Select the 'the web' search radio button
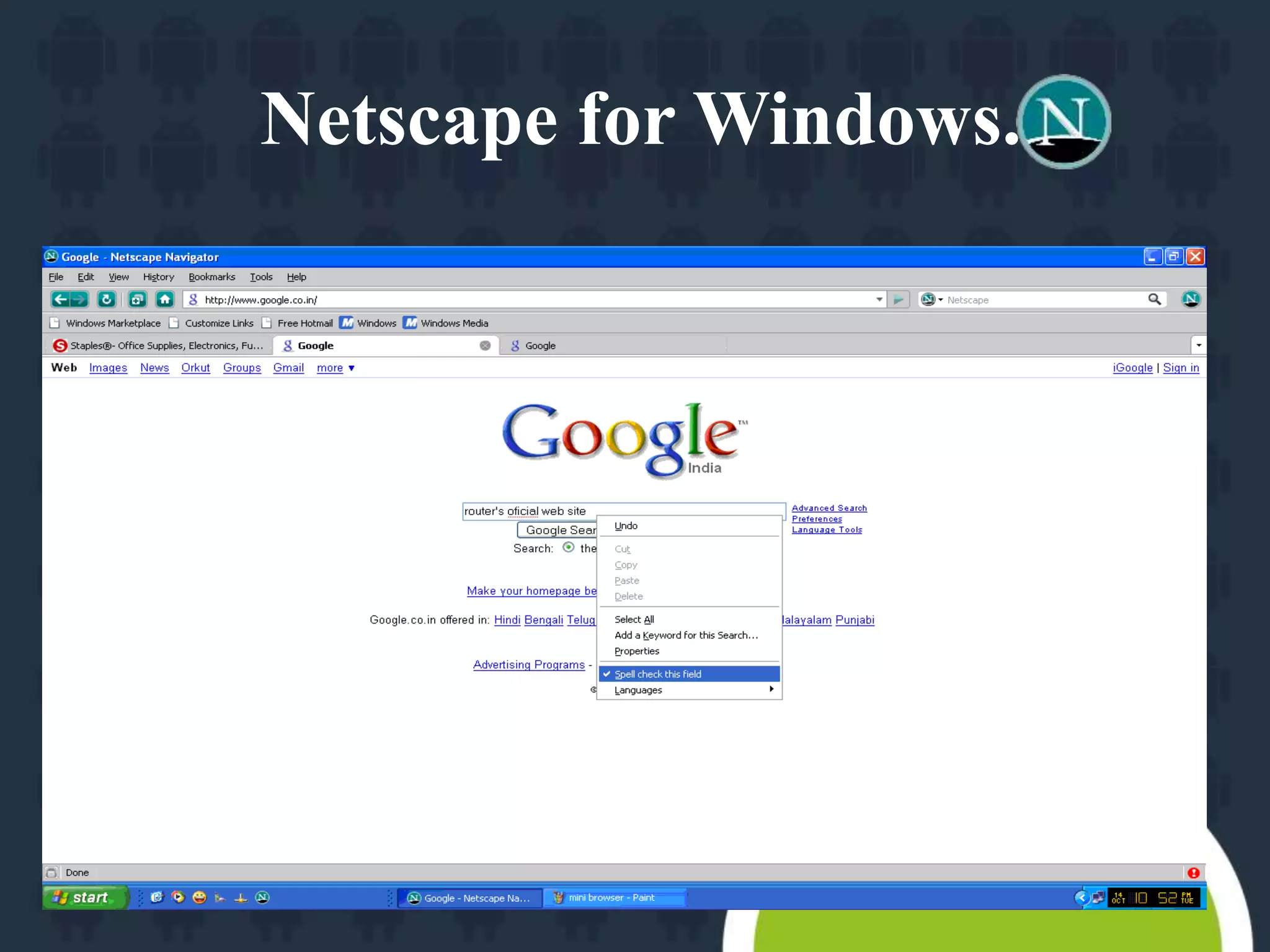Image resolution: width=1270 pixels, height=952 pixels. point(568,547)
